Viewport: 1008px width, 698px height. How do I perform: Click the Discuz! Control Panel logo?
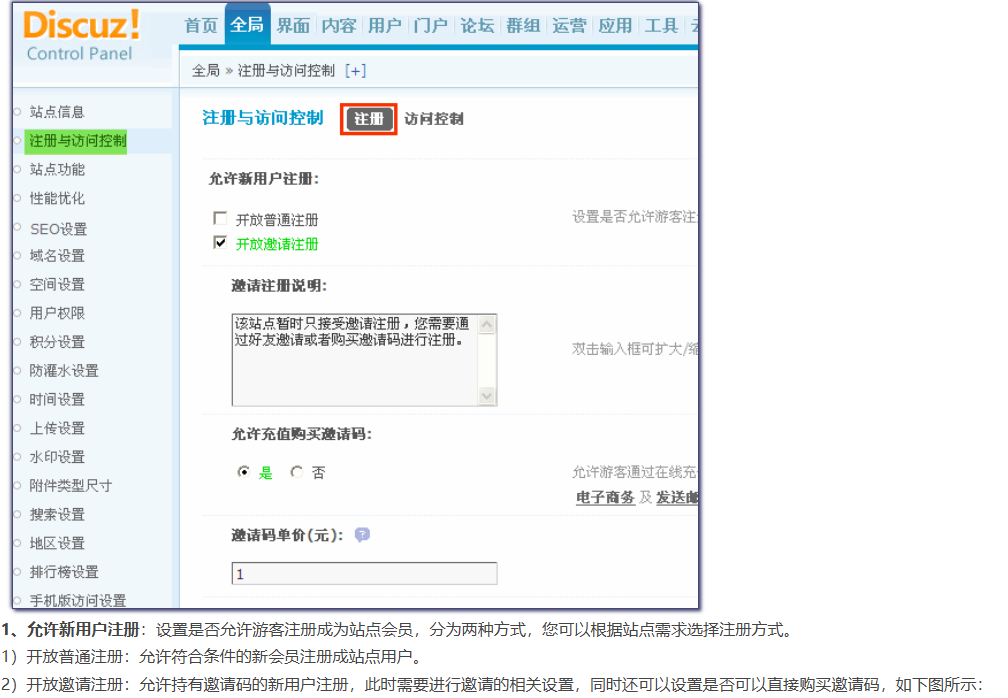tap(82, 36)
